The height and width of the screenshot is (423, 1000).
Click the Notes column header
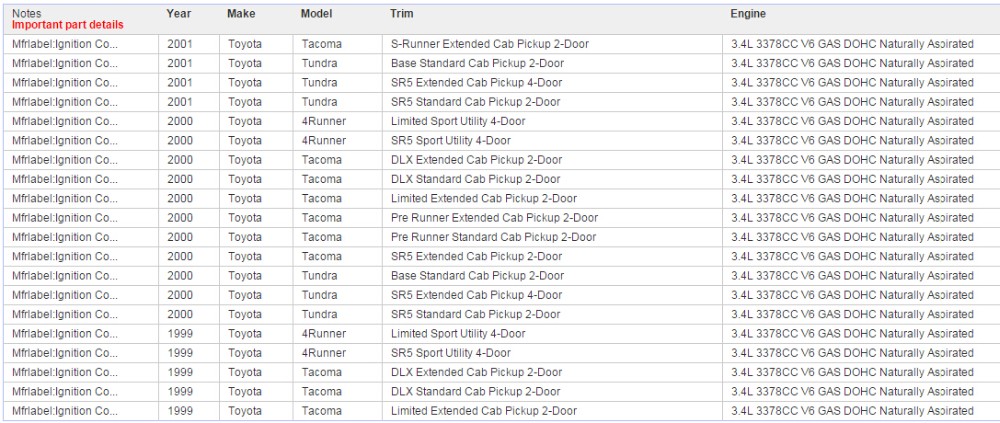(27, 13)
